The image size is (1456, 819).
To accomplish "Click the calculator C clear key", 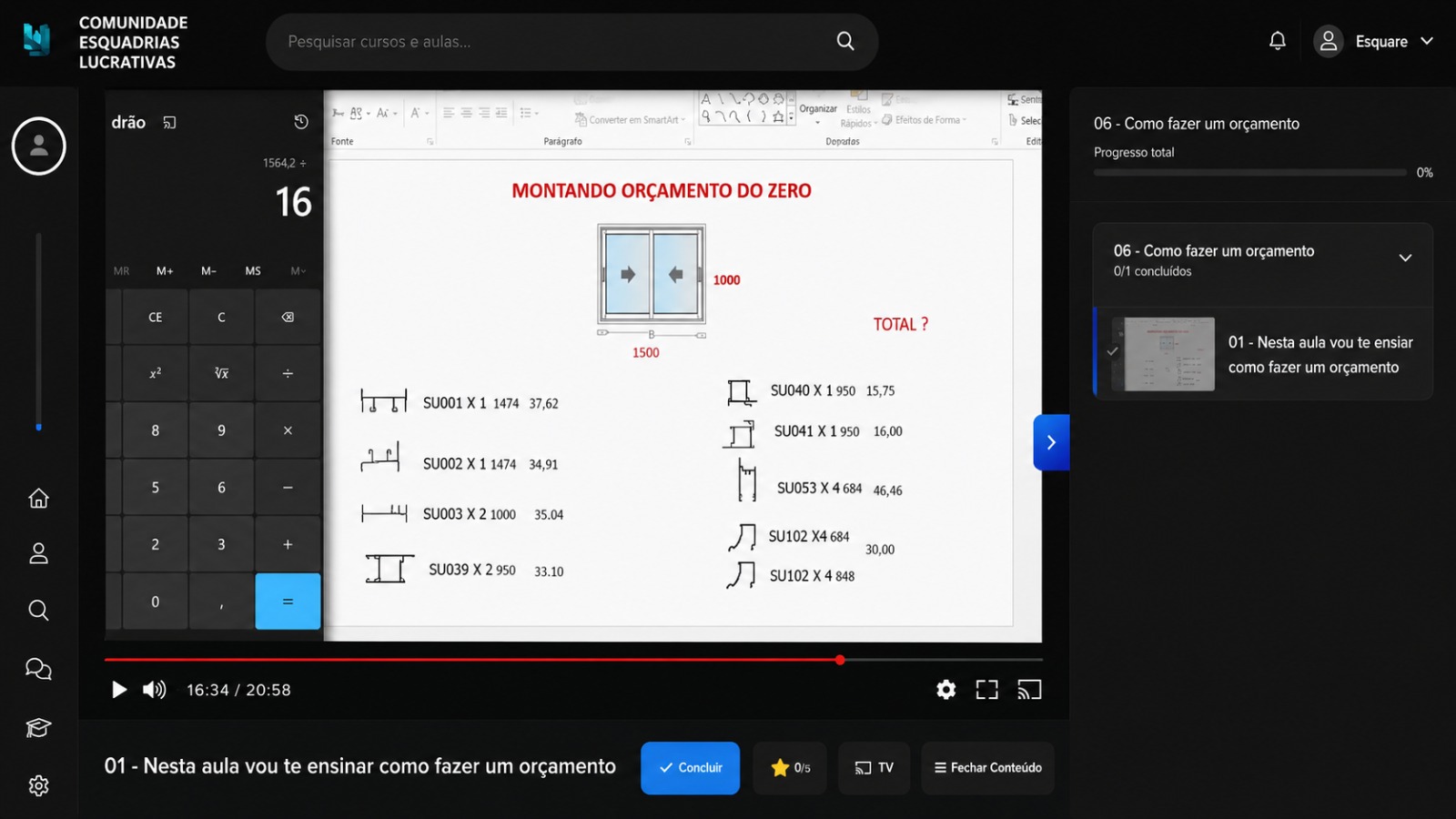I will [x=221, y=317].
